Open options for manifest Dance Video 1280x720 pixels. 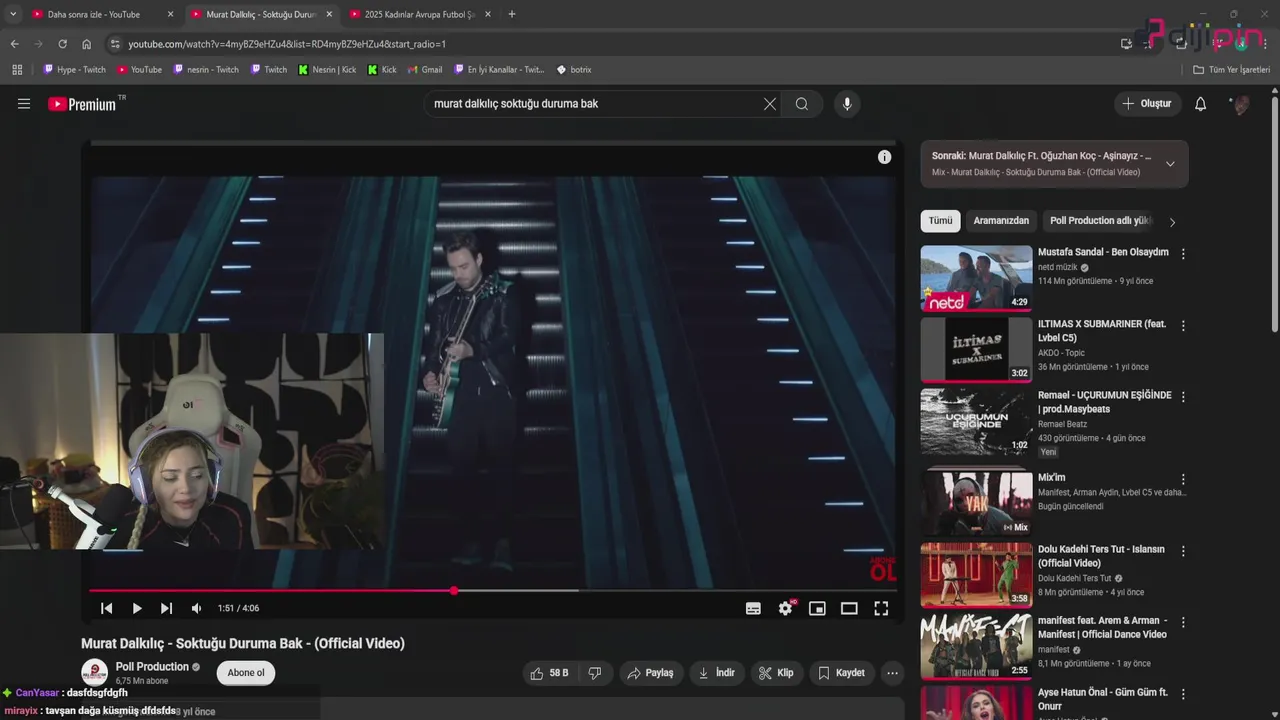point(1183,622)
